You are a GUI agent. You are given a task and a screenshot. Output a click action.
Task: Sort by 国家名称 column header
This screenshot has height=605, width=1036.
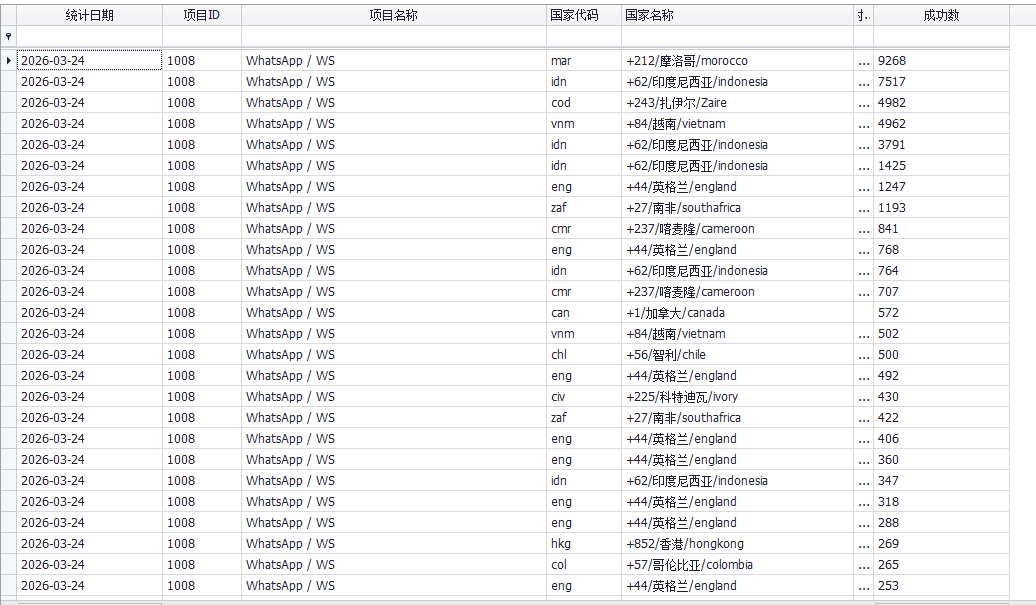tap(737, 15)
